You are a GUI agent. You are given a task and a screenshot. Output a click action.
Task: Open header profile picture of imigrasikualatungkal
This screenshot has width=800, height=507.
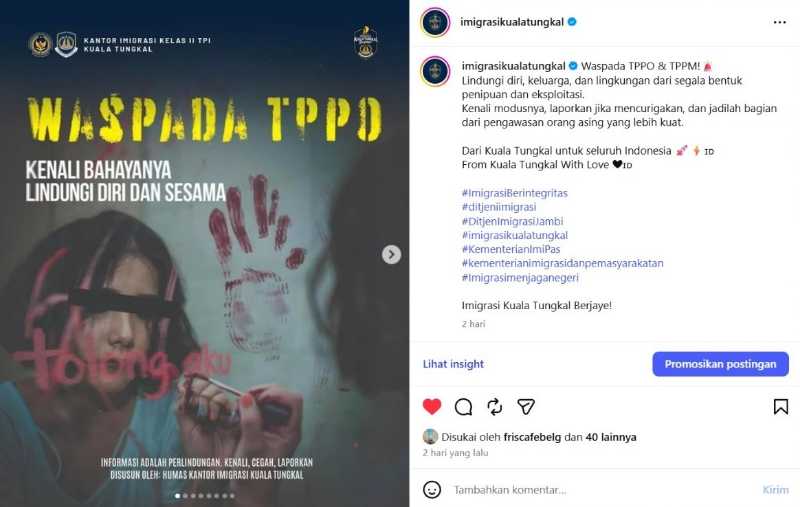point(435,22)
